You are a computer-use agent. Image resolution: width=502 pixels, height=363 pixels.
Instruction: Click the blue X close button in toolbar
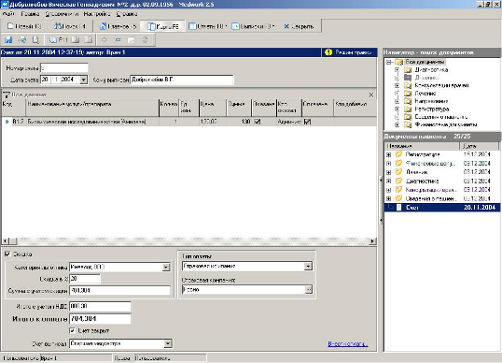(x=286, y=26)
